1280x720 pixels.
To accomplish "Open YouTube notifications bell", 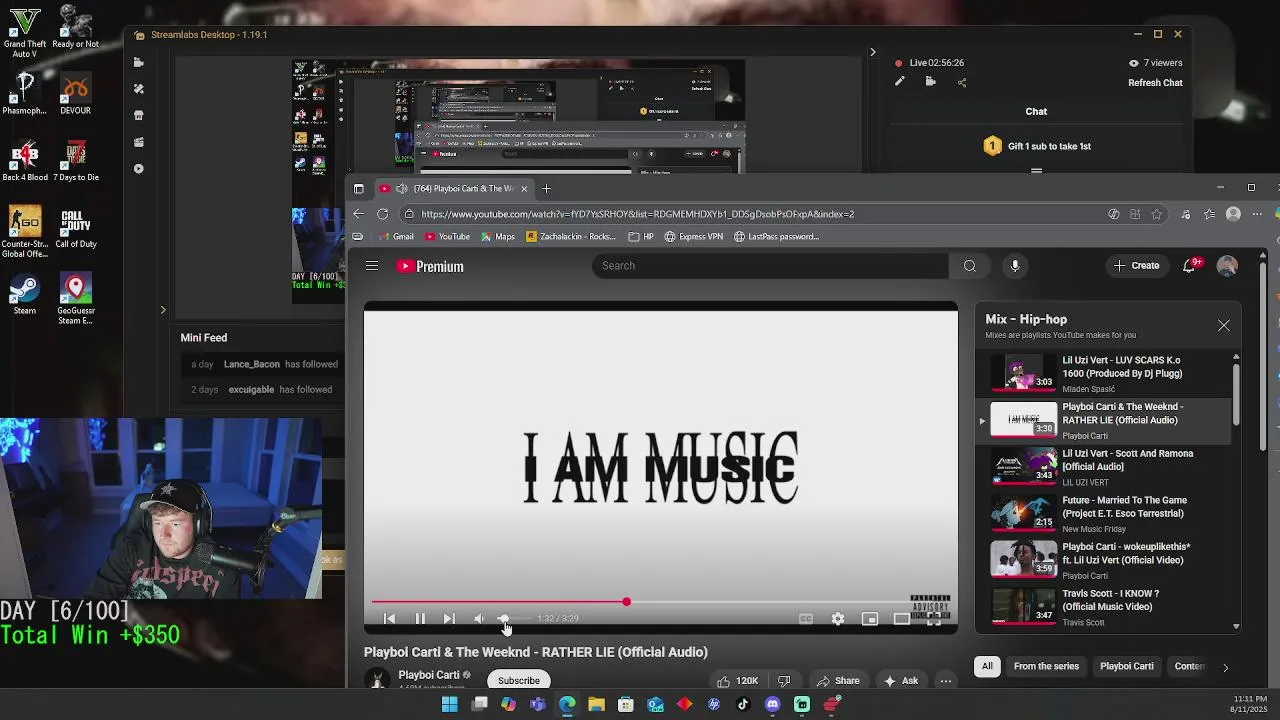I will tap(1190, 266).
